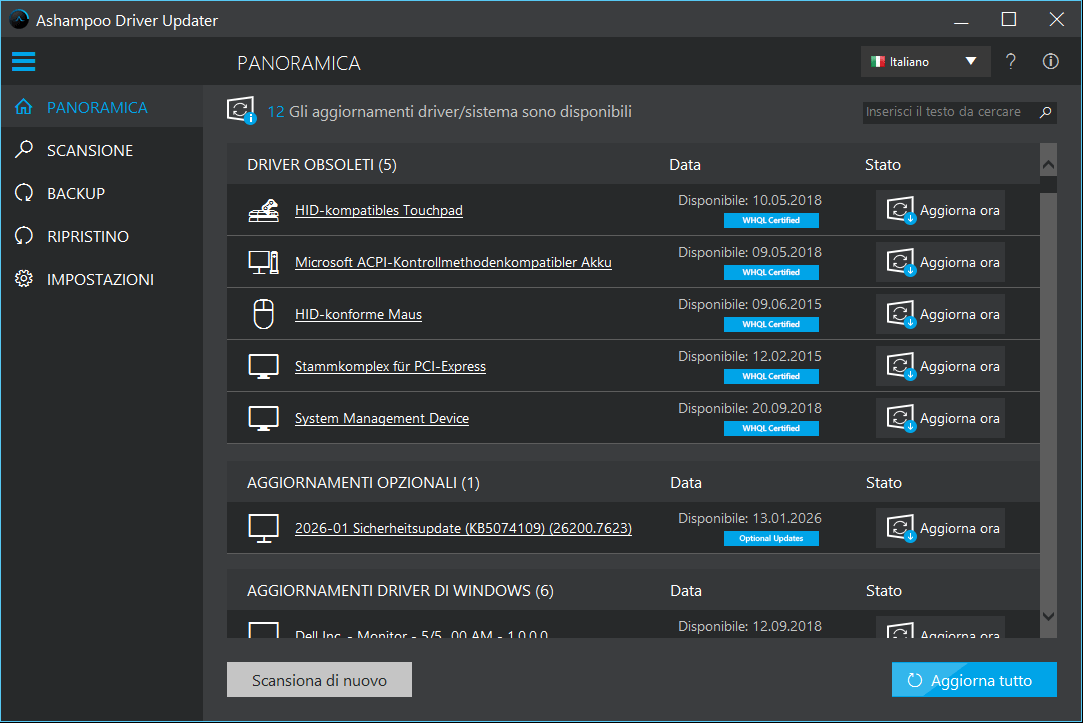
Task: Open Impostazioni settings page
Action: (100, 279)
